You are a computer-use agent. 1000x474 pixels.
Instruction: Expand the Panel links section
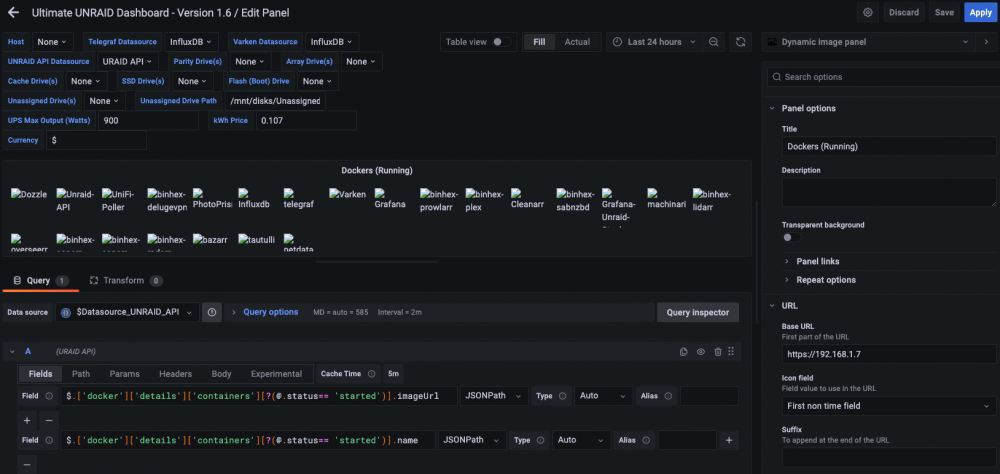point(817,262)
